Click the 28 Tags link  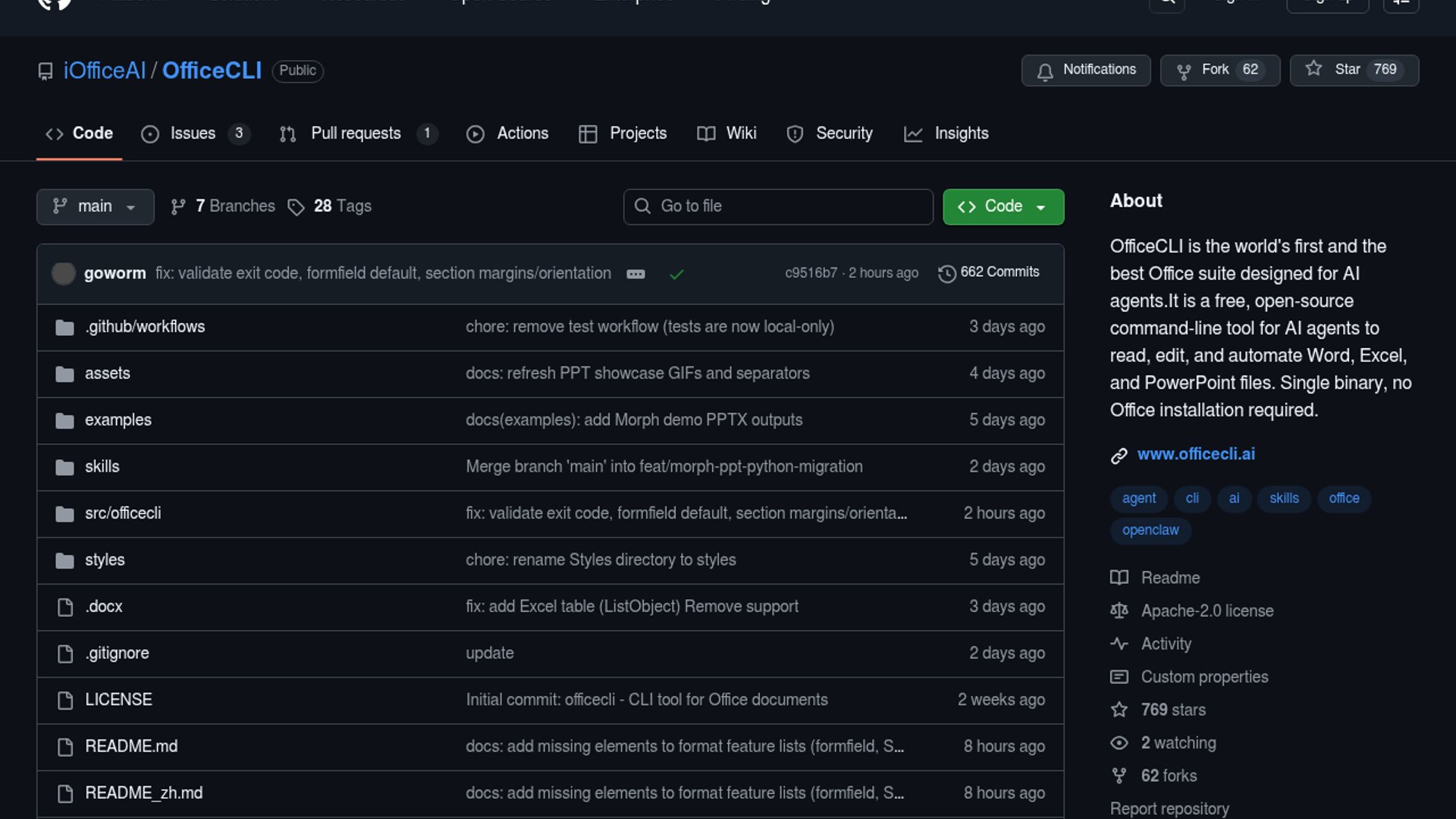[341, 206]
